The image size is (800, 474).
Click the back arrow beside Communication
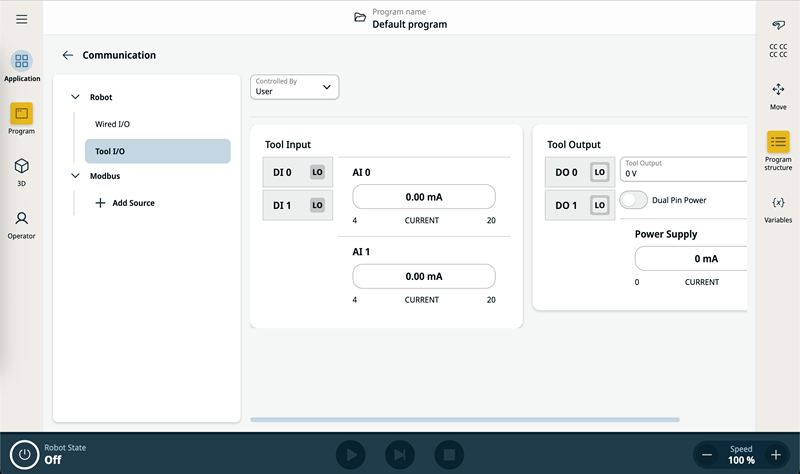tap(68, 55)
